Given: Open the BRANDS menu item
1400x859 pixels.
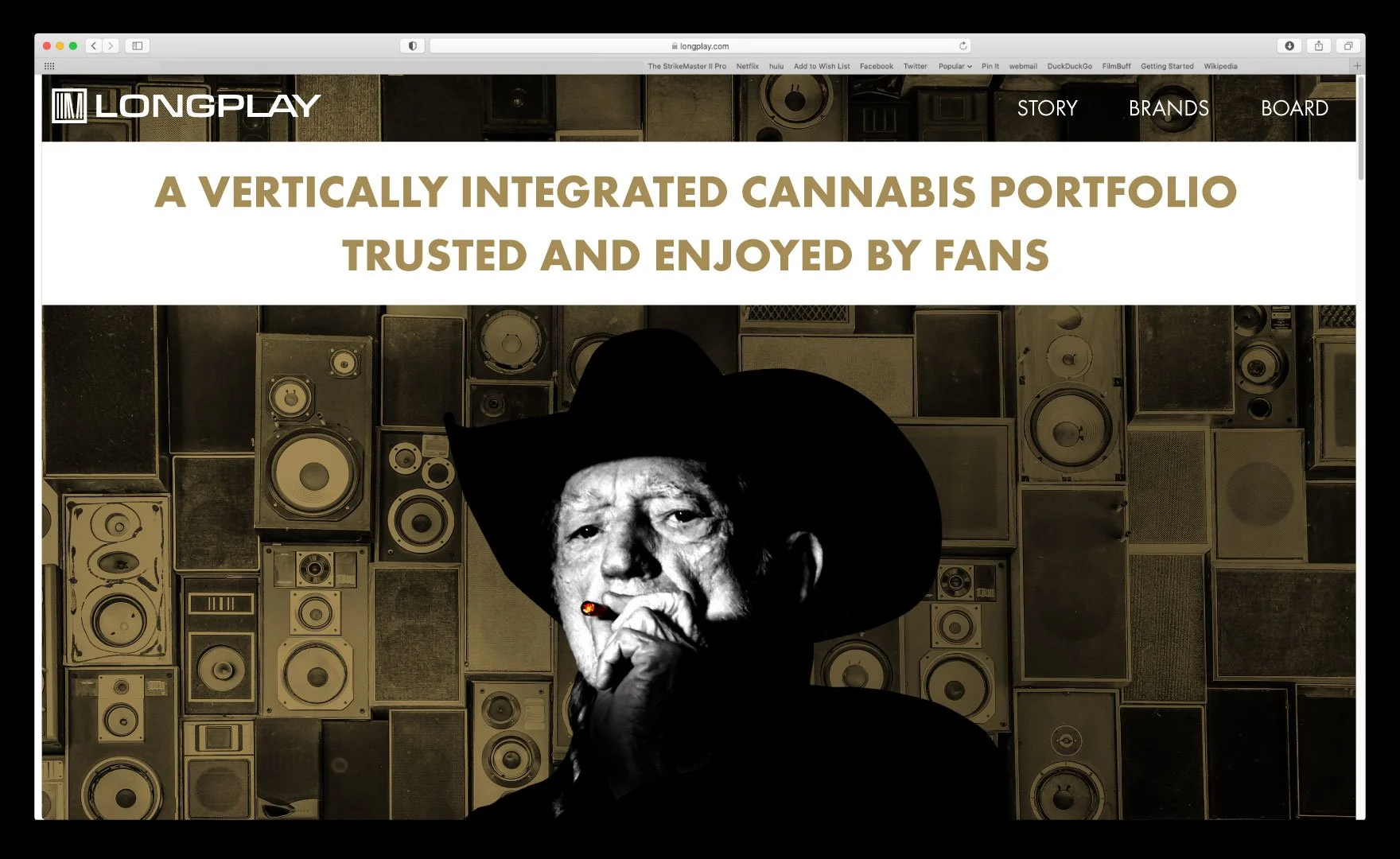Looking at the screenshot, I should pos(1169,108).
